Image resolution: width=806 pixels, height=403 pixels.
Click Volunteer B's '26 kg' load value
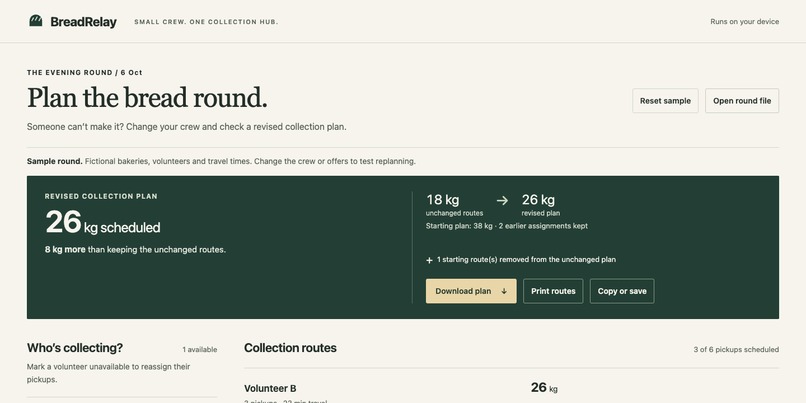[544, 388]
